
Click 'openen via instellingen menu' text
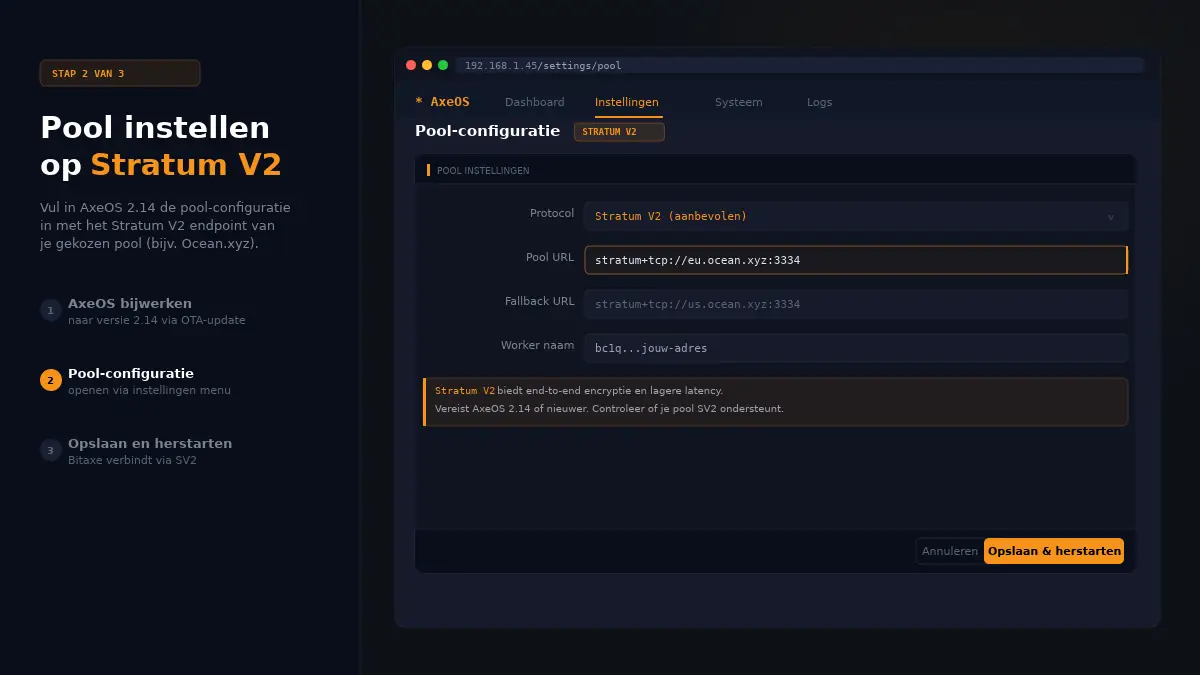pyautogui.click(x=149, y=391)
